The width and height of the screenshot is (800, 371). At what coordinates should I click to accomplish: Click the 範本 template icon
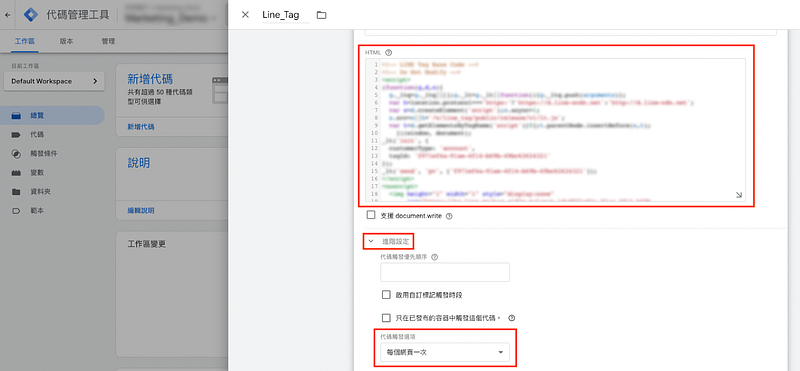(16, 211)
